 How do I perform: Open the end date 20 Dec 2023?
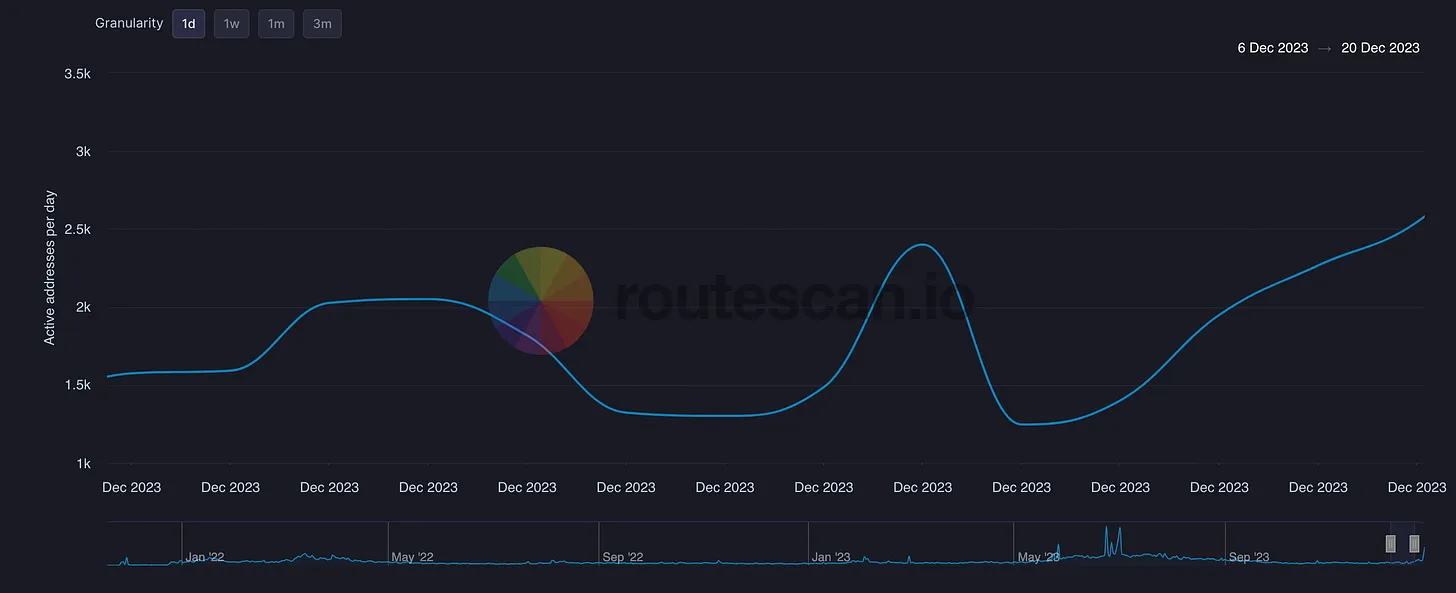(x=1380, y=48)
